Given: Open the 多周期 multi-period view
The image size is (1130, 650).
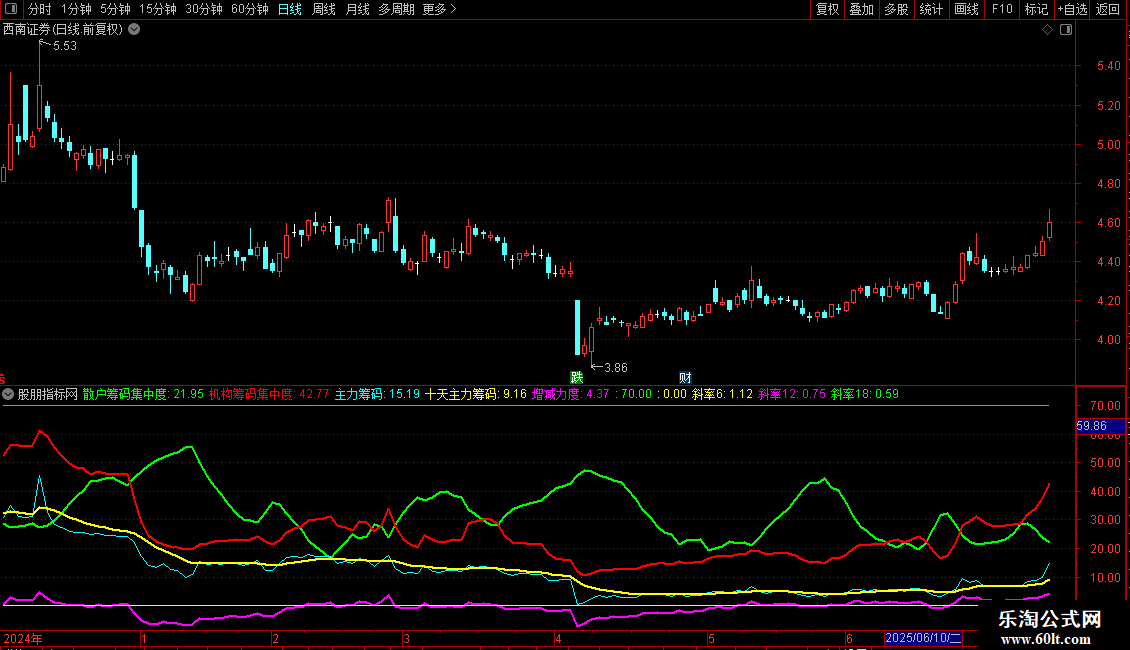Looking at the screenshot, I should [396, 9].
